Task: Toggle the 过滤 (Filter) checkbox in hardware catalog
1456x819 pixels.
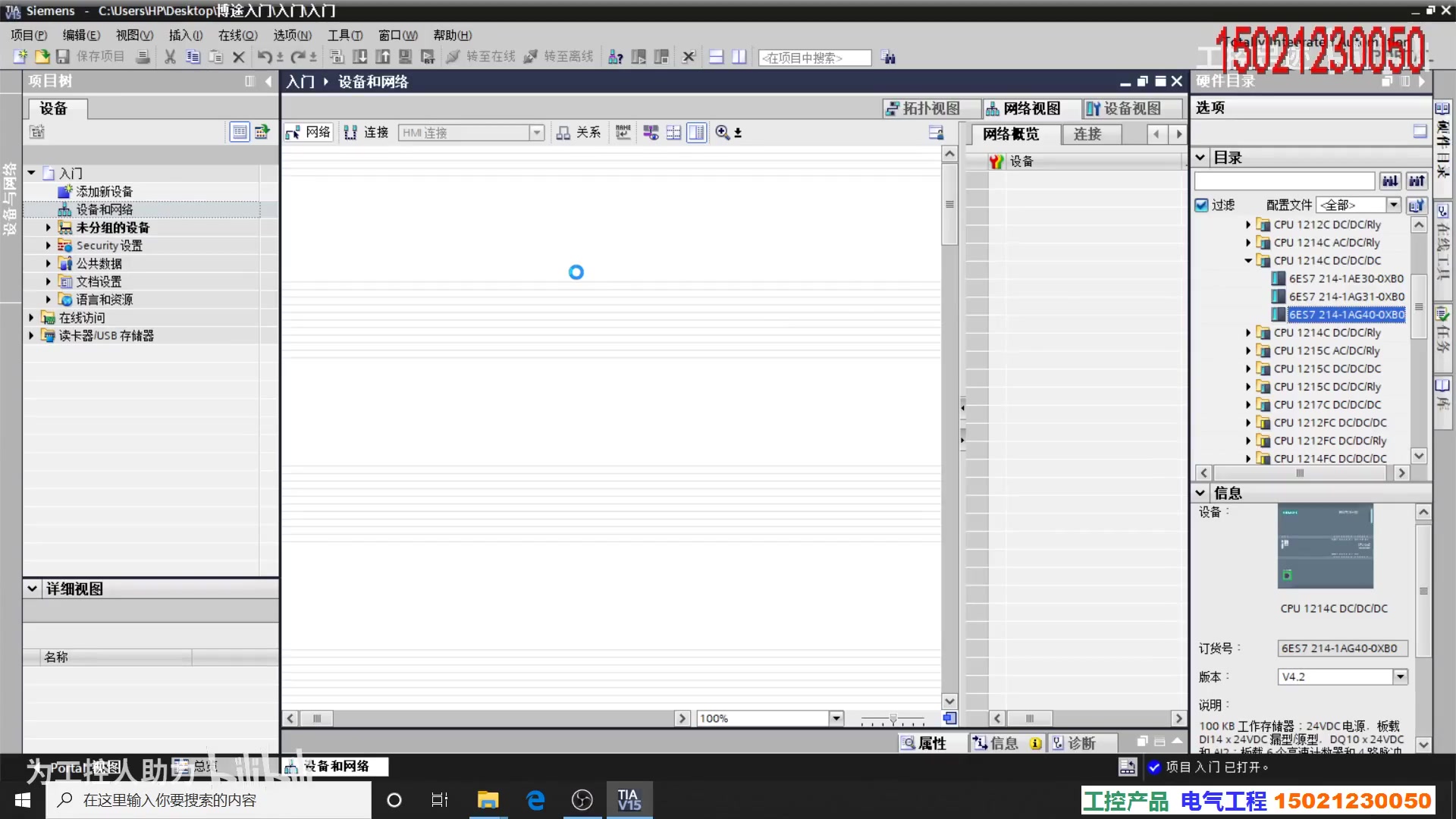Action: click(1201, 204)
